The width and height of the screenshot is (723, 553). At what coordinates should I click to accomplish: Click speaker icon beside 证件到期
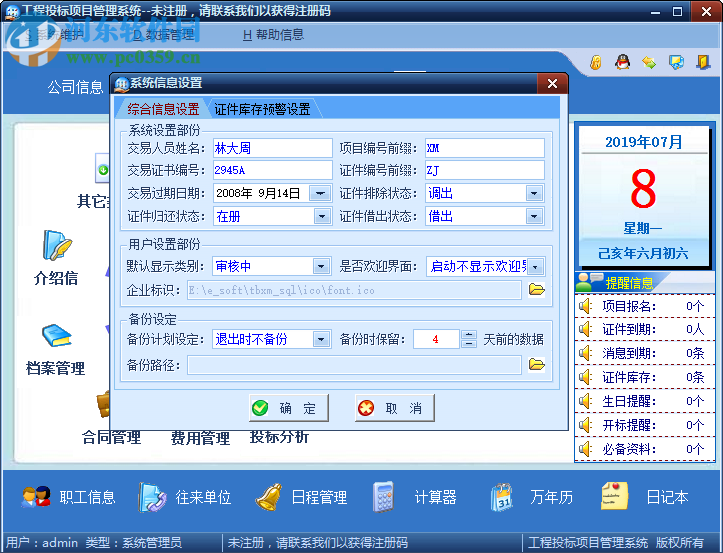coord(586,329)
